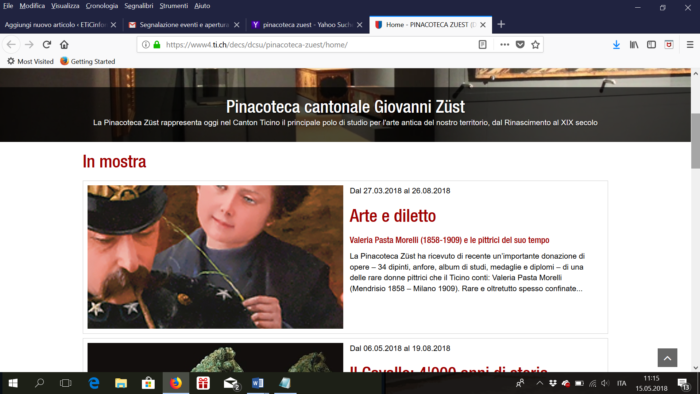Open Task View on the taskbar
Screen dimensions: 700x394
[x=66, y=383]
